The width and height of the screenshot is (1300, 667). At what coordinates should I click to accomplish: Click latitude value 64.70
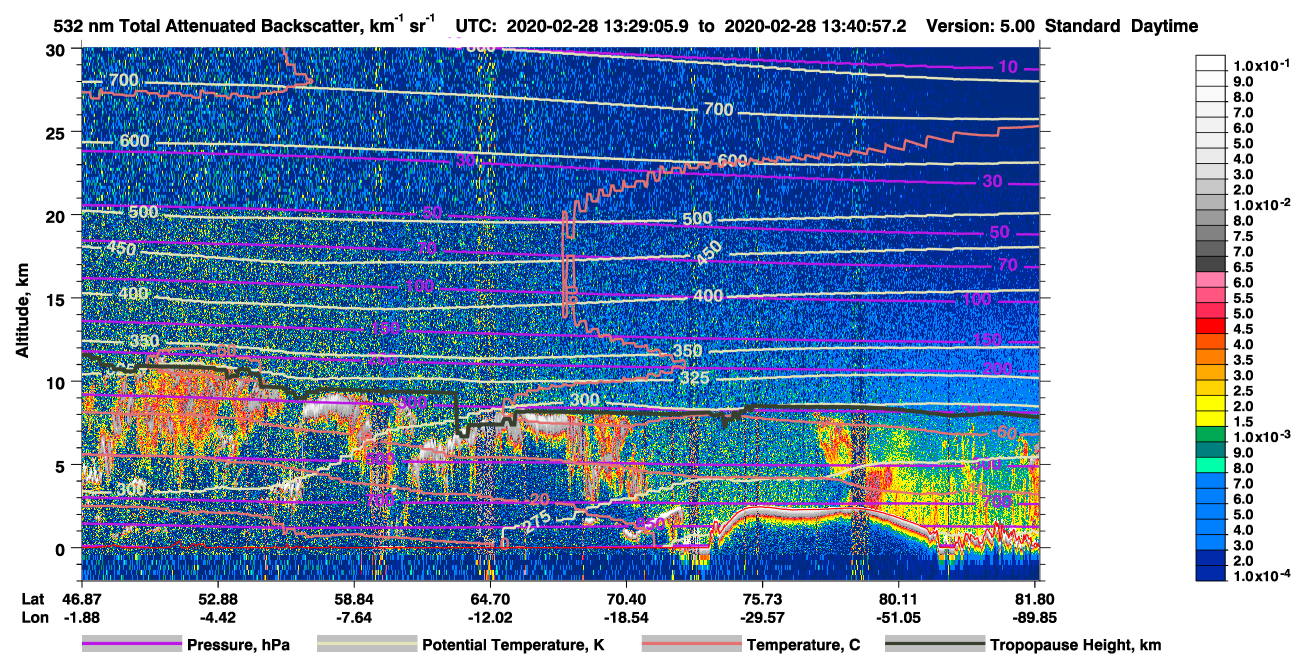coord(490,598)
